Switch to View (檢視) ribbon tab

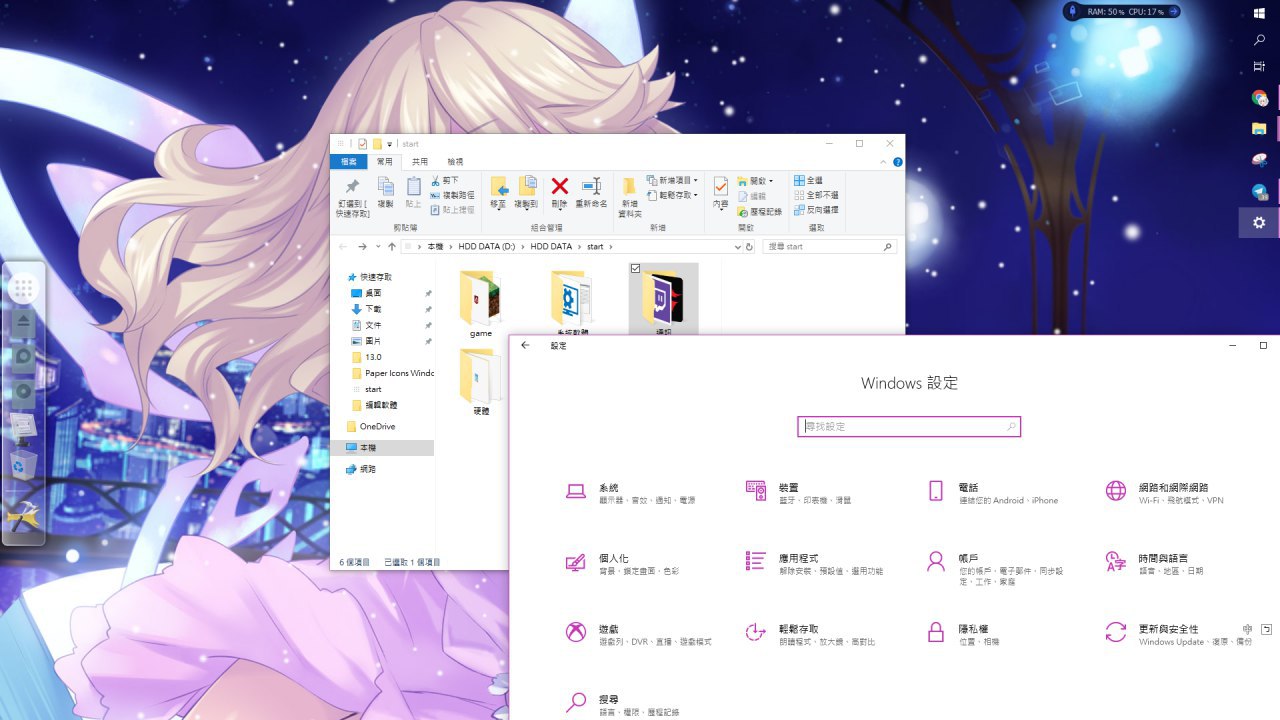click(x=455, y=162)
